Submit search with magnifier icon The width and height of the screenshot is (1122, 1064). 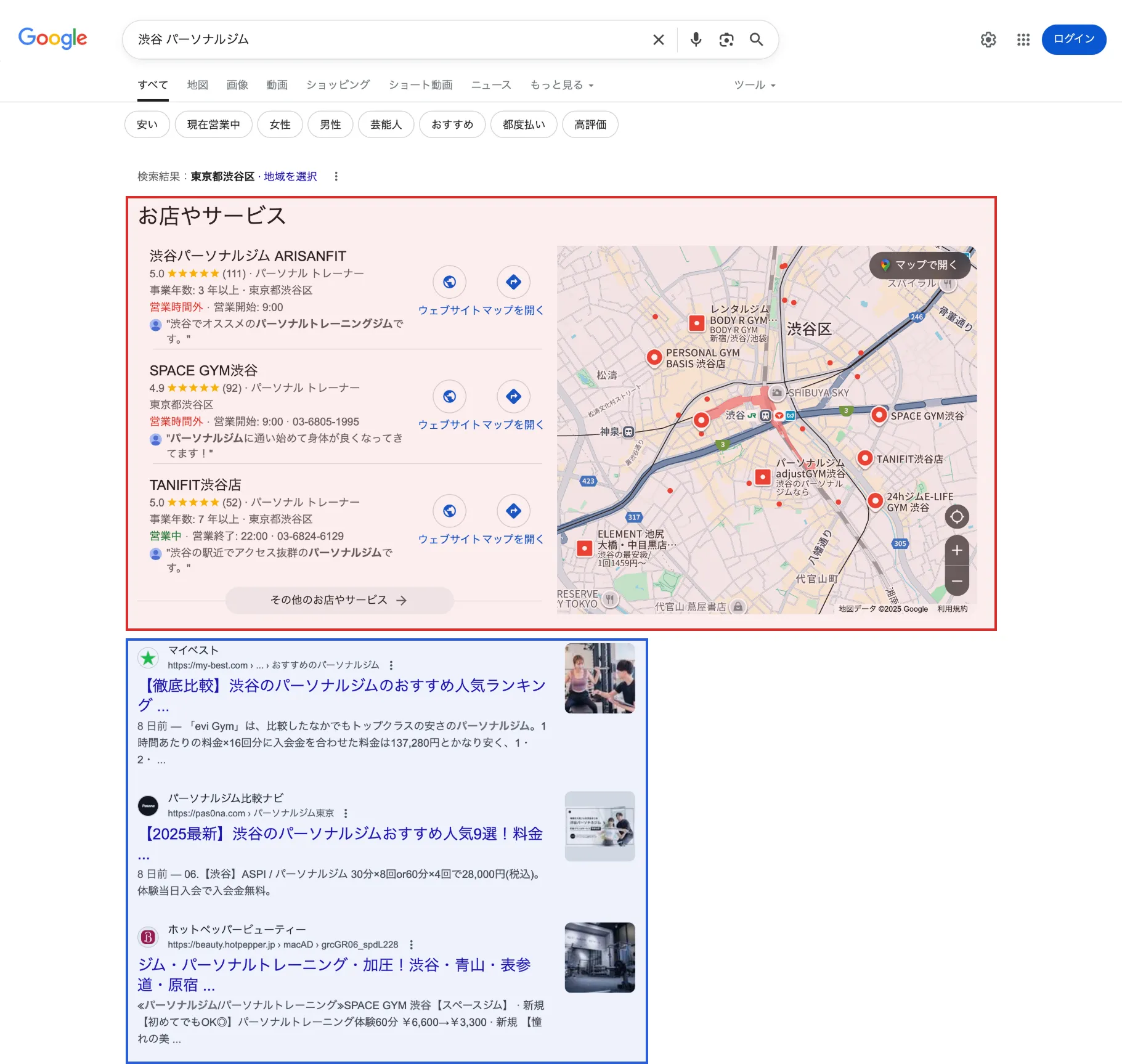coord(756,39)
